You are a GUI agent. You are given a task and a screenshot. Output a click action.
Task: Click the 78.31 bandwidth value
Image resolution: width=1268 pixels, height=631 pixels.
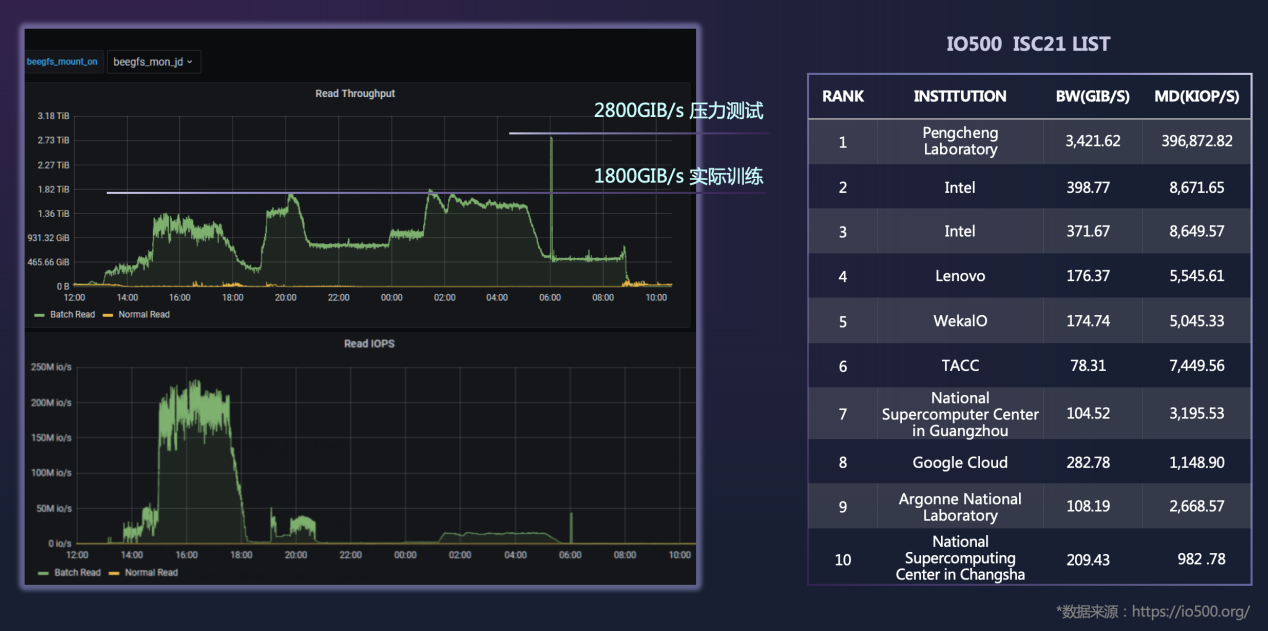pos(1088,366)
